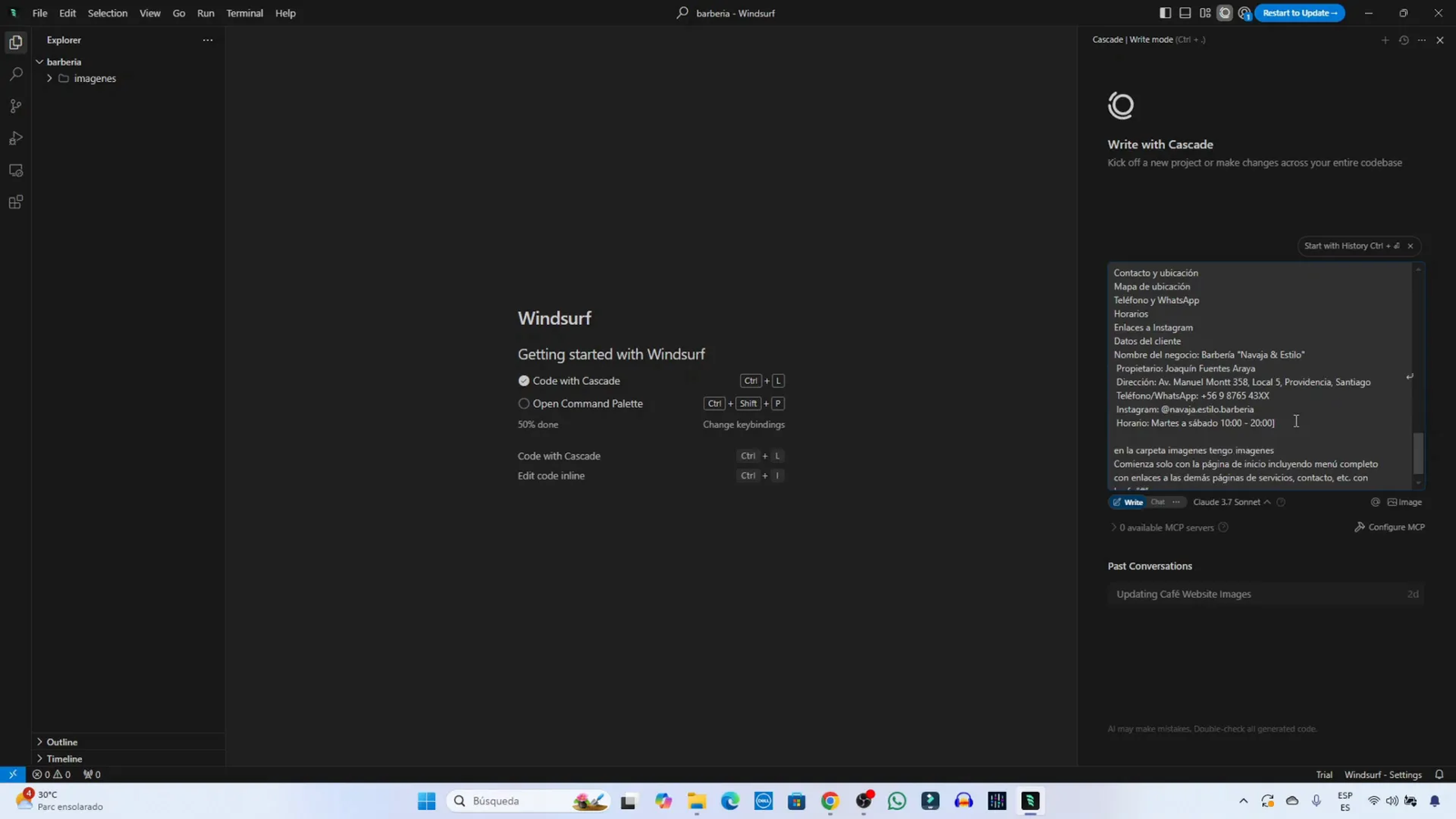Image resolution: width=1456 pixels, height=819 pixels.
Task: Open the Run and Debug icon
Action: click(x=15, y=136)
